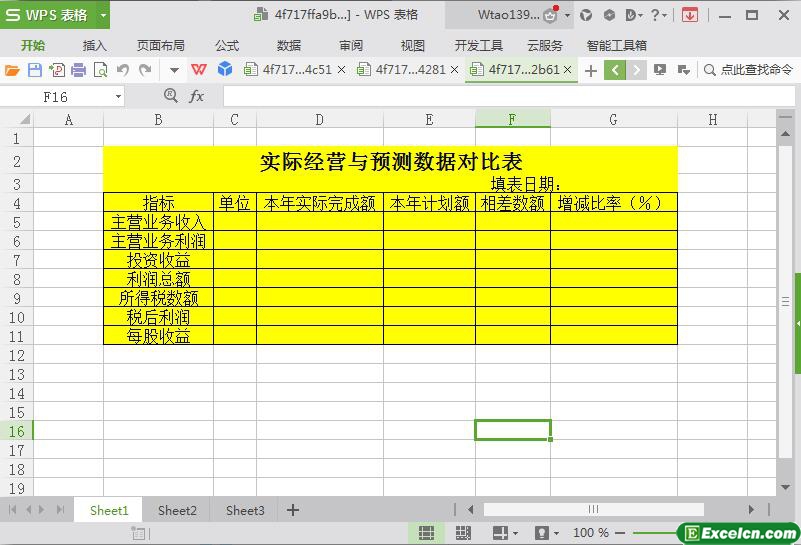Switch to the Sheet2 tab
The width and height of the screenshot is (801, 545).
177,510
